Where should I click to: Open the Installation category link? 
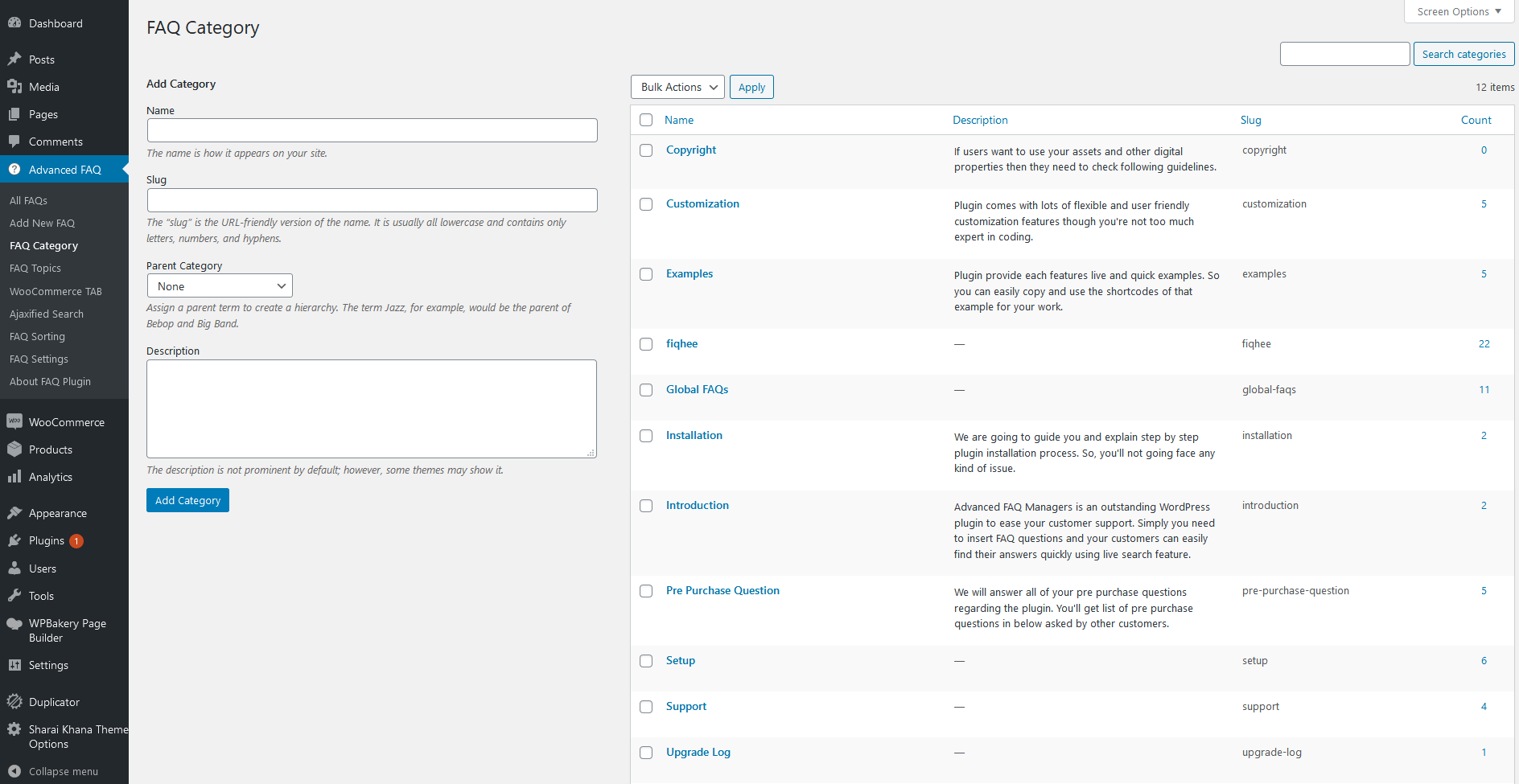pos(694,435)
